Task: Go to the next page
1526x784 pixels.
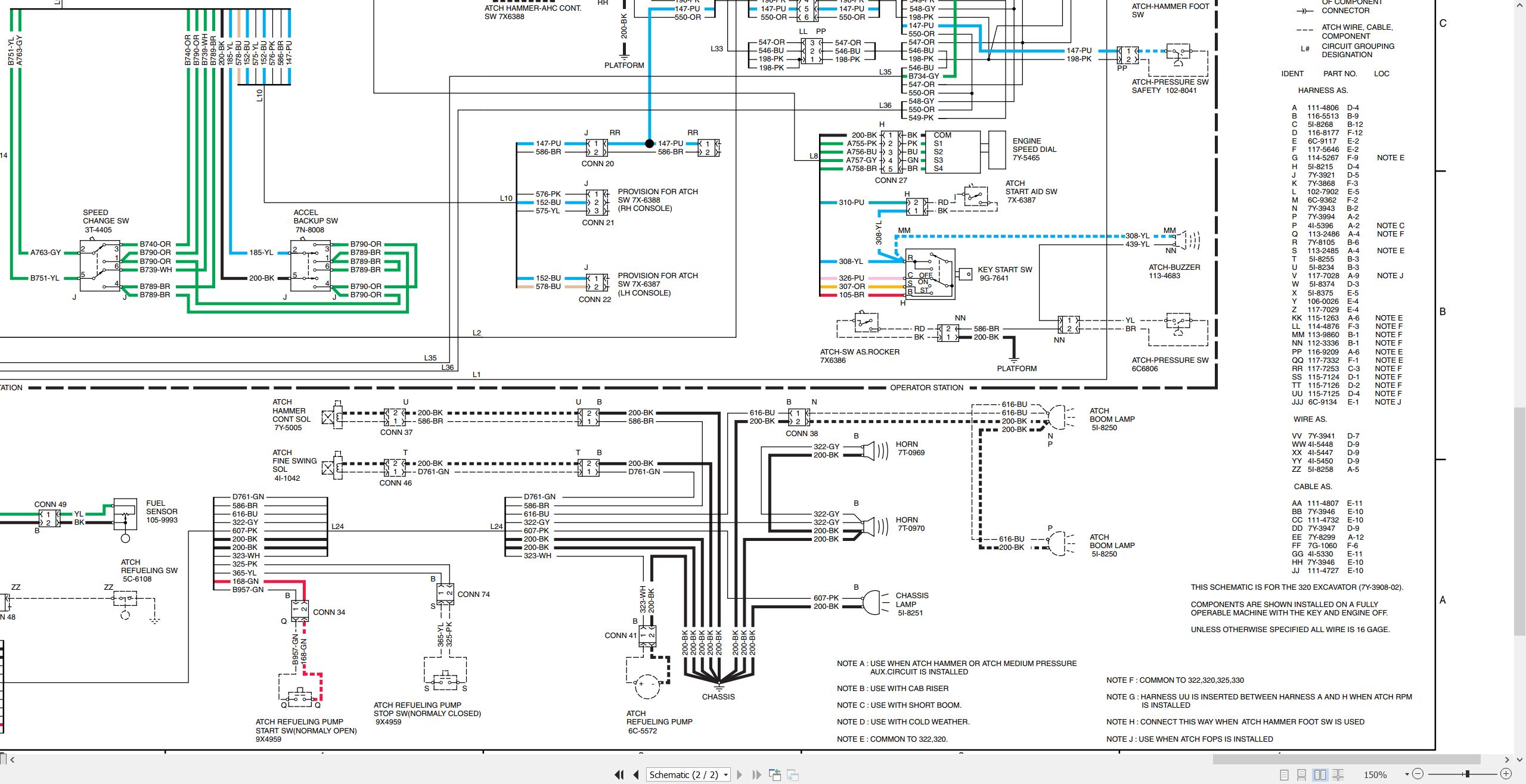Action: click(740, 774)
